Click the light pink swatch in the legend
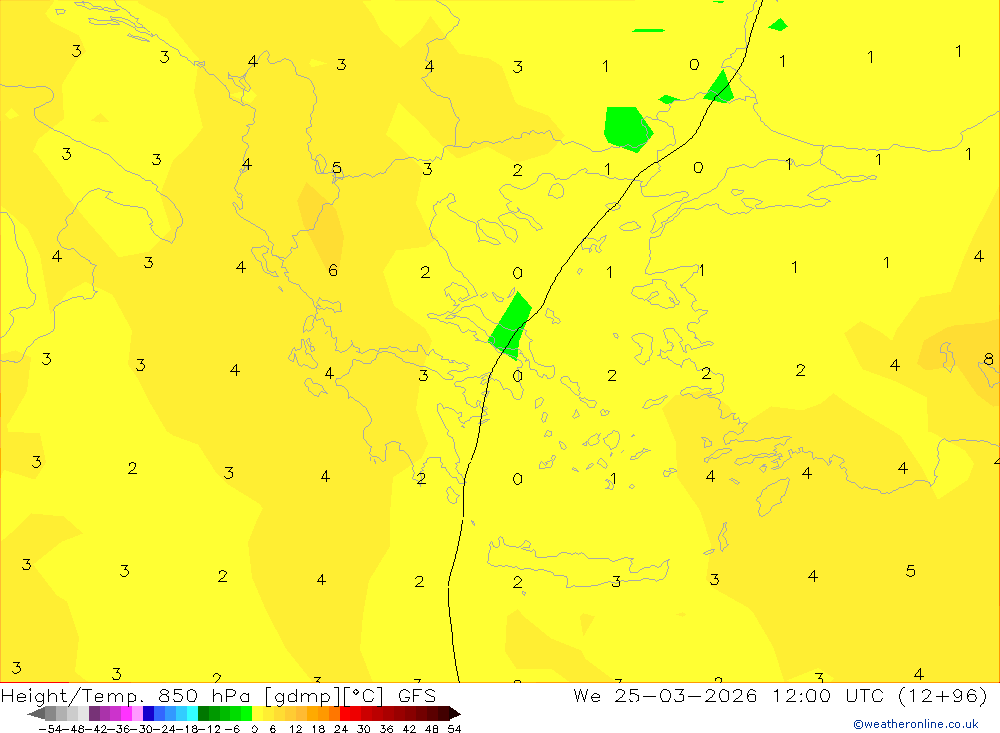The width and height of the screenshot is (1000, 733). click(137, 713)
